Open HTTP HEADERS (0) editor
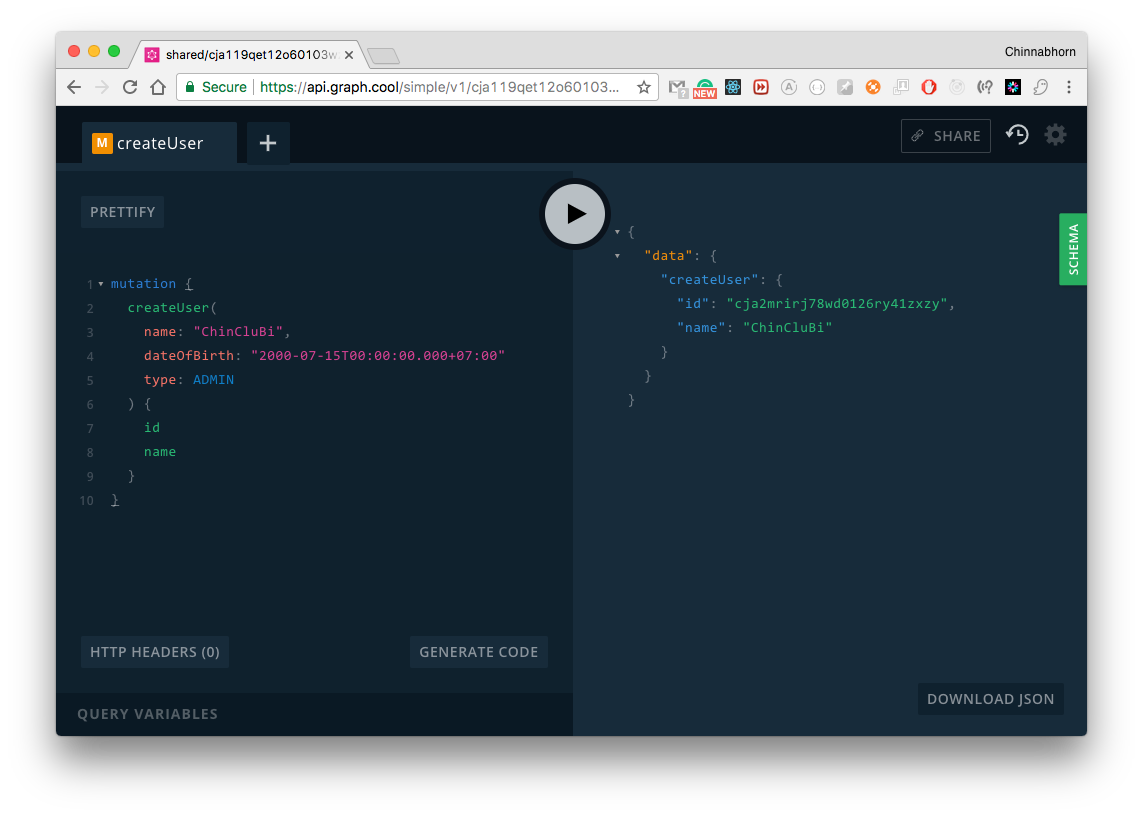Viewport: 1143px width, 816px height. coord(155,652)
